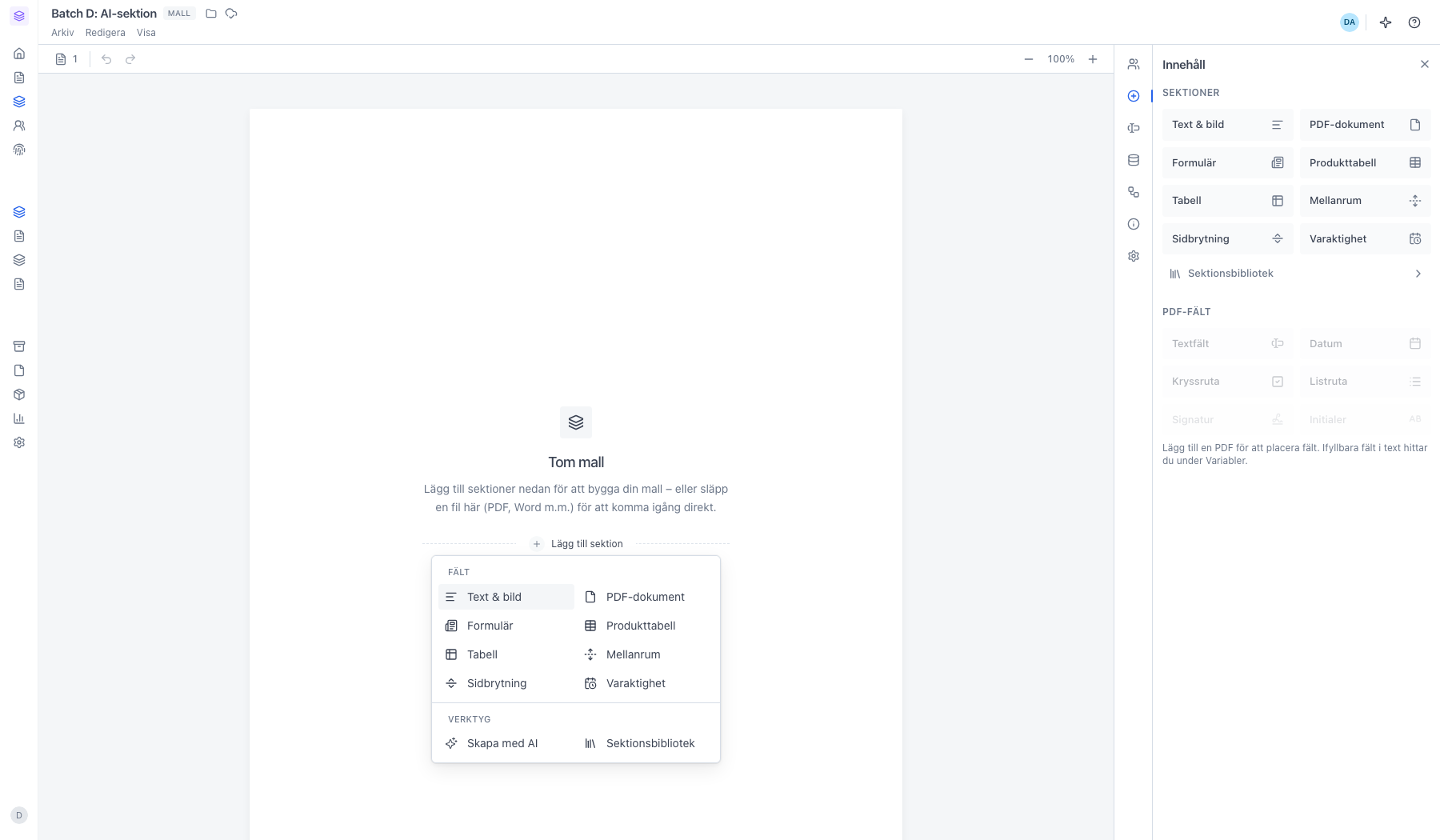Go to home icon in left sidebar
The width and height of the screenshot is (1440, 840).
coord(19,54)
